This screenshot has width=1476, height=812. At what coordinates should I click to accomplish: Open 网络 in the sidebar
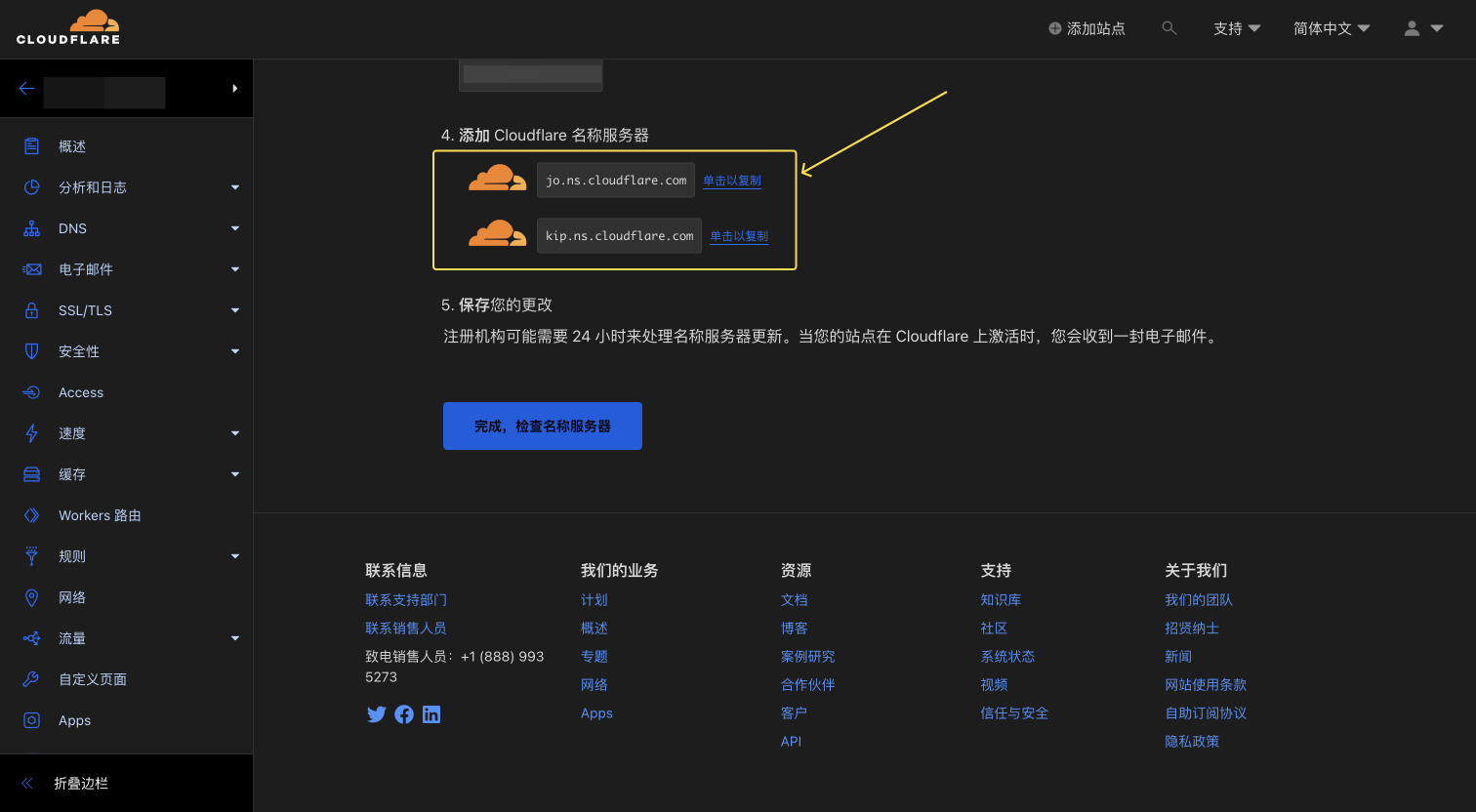point(72,597)
